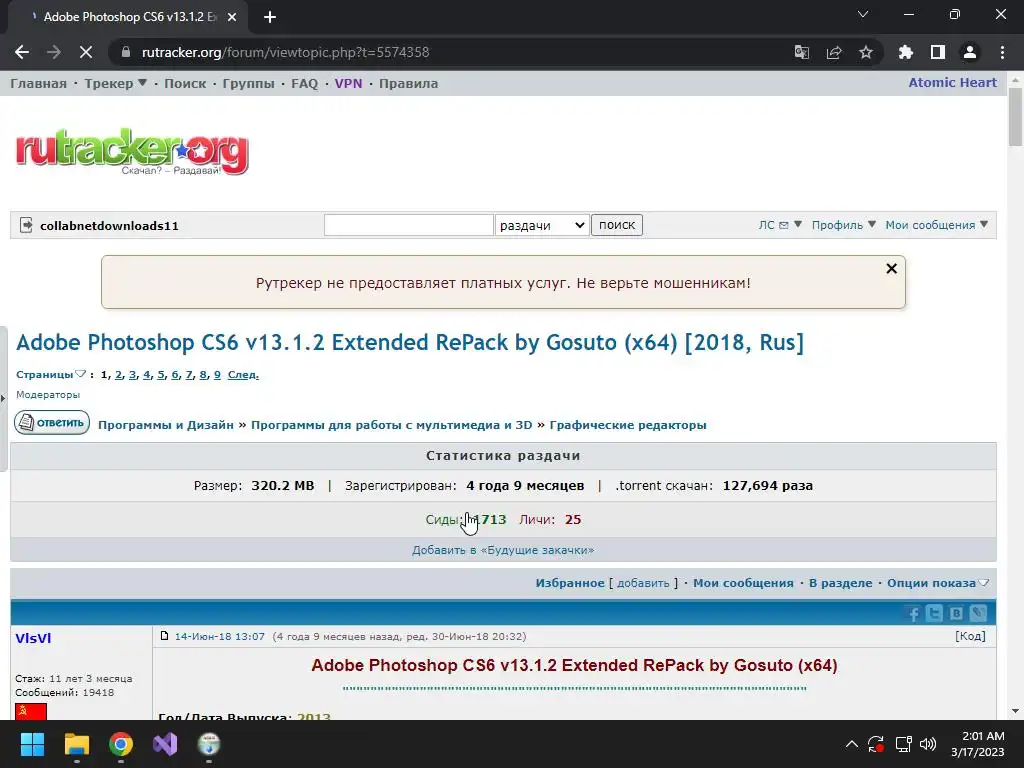Click the post permalink page icon
This screenshot has height=768, width=1024.
pos(165,636)
